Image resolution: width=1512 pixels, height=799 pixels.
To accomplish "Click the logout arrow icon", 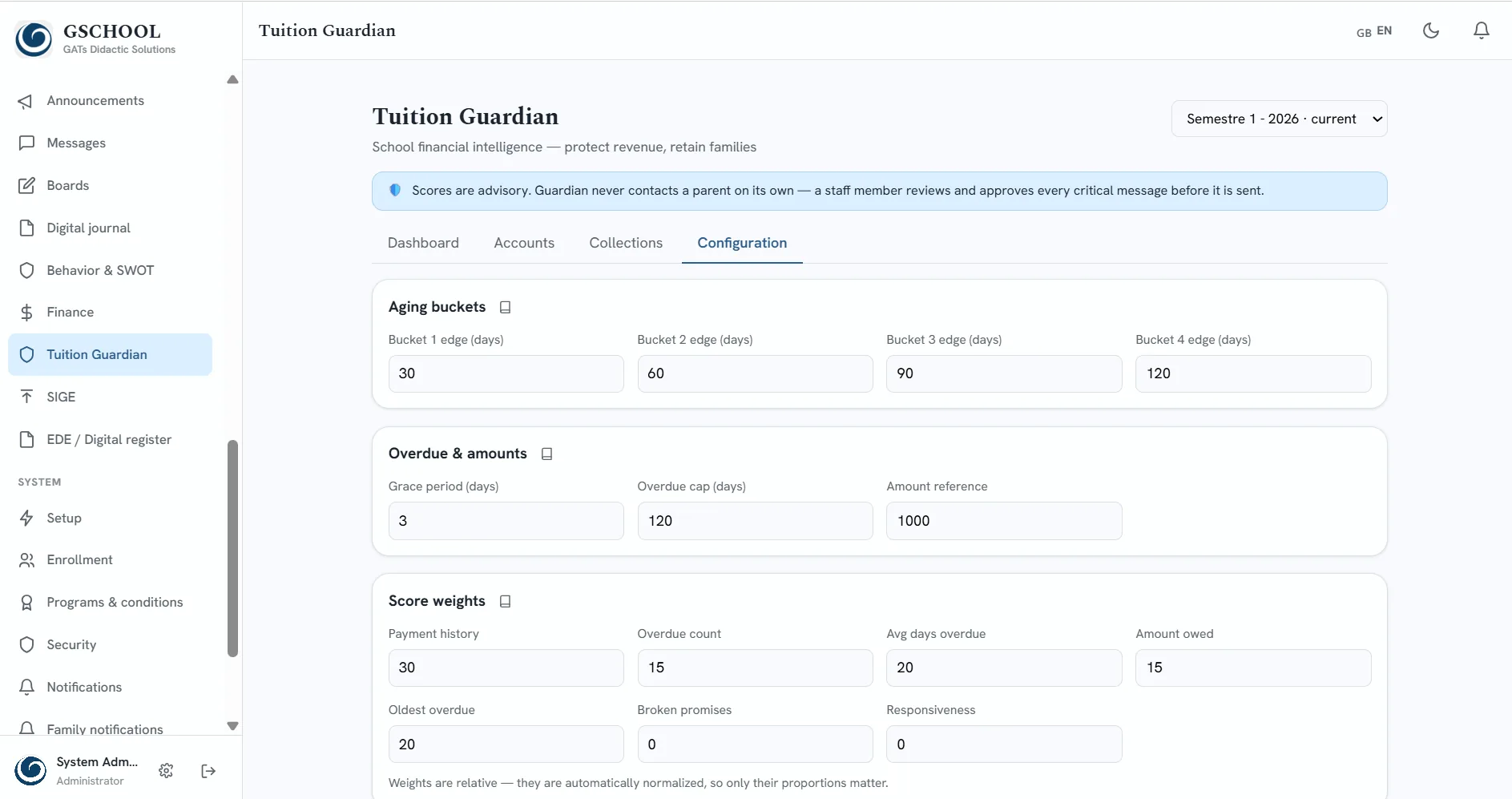I will 208,771.
